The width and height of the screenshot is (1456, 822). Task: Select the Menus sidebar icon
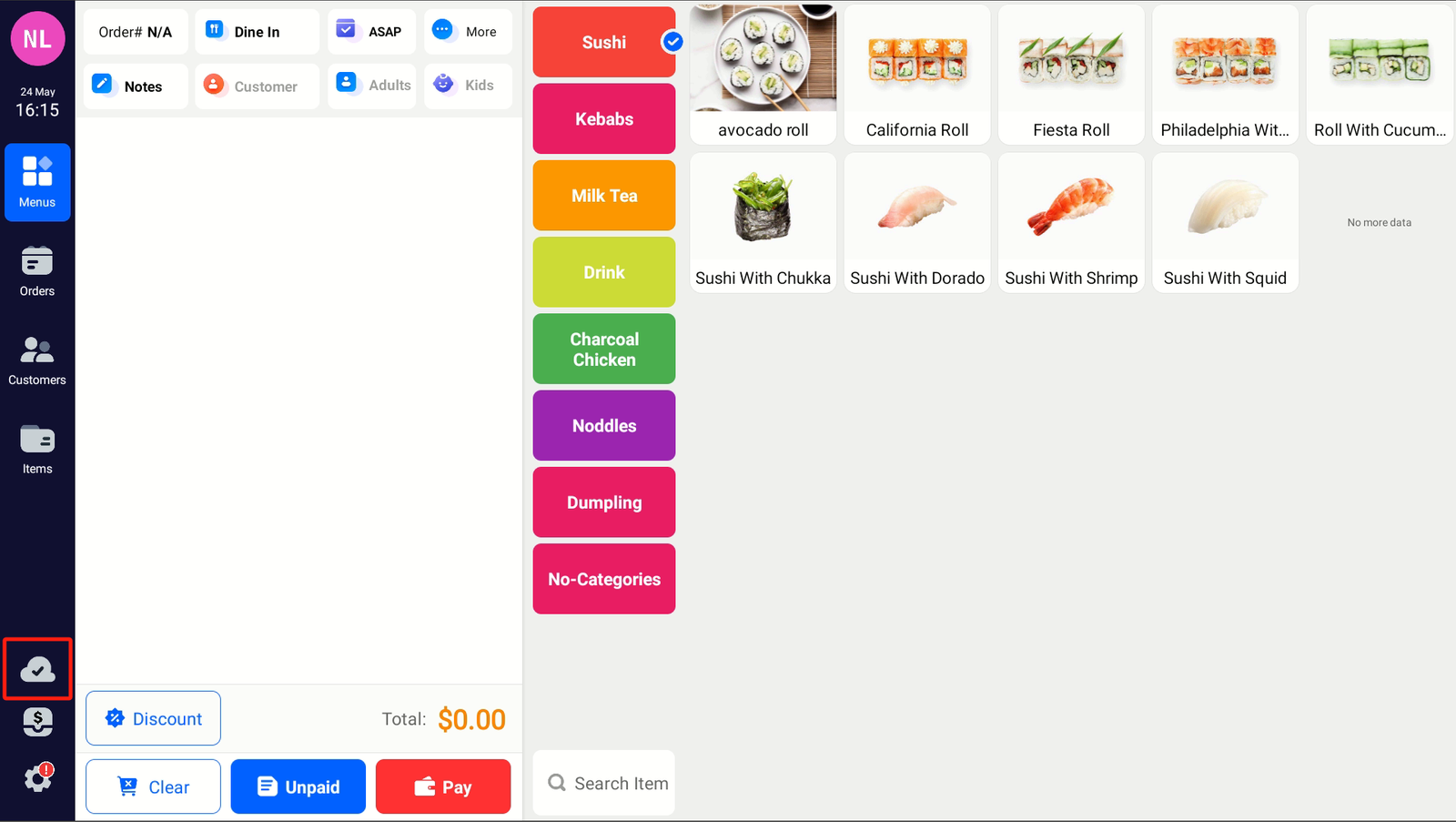click(x=37, y=182)
